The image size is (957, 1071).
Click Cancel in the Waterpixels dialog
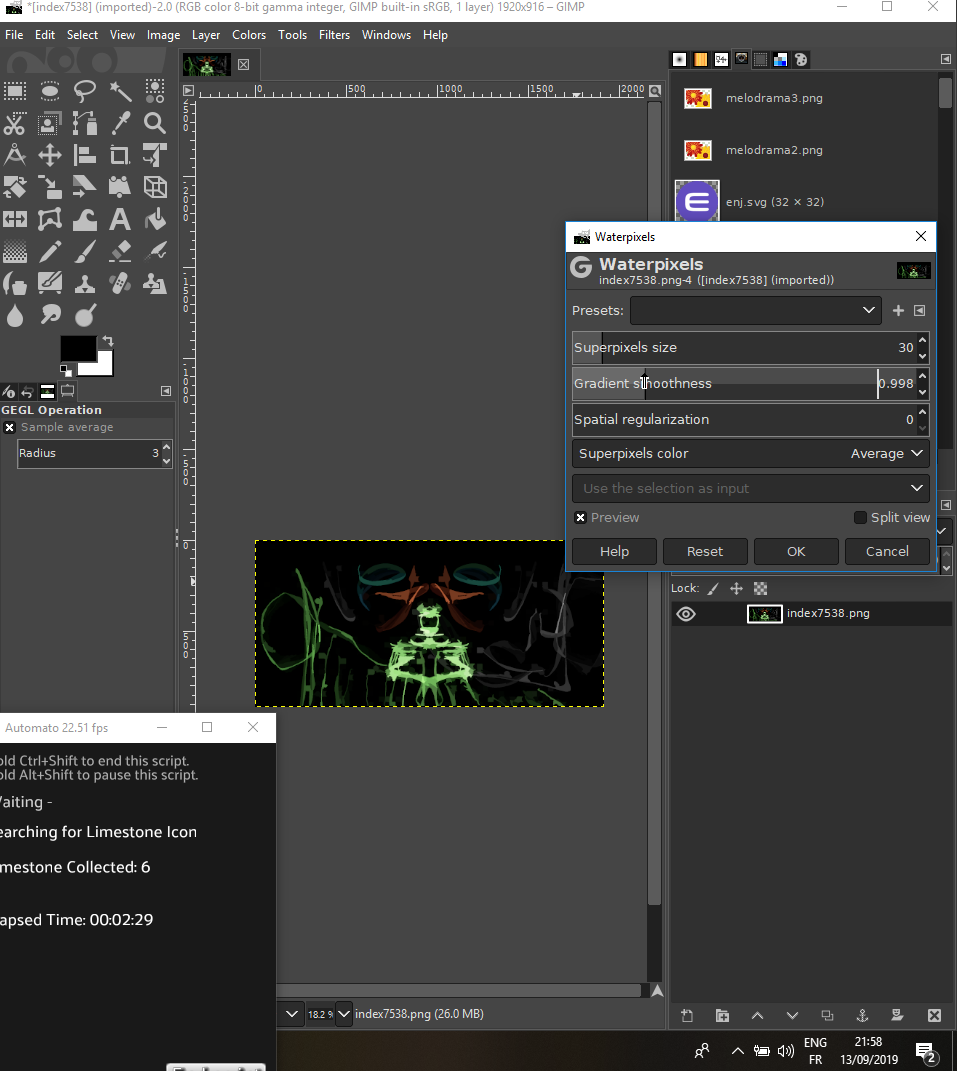887,551
